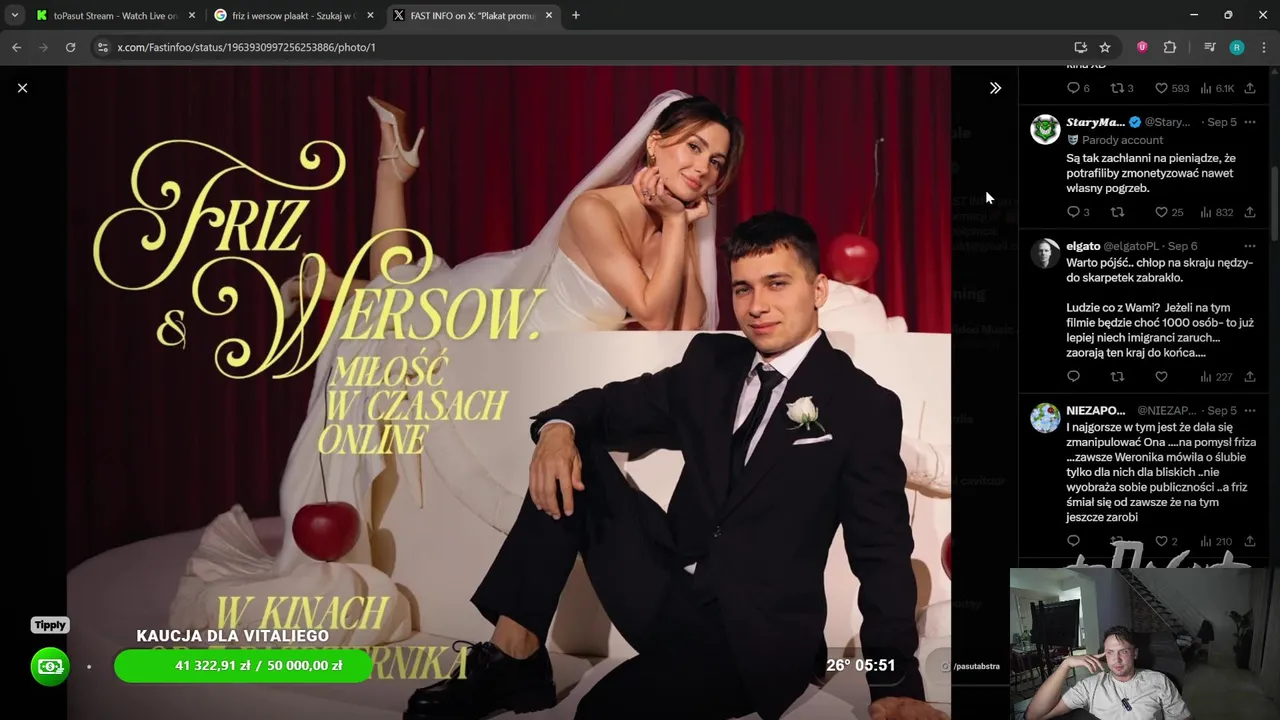Open the Sep 6 timestamp on elgato's tweet

(x=1182, y=246)
